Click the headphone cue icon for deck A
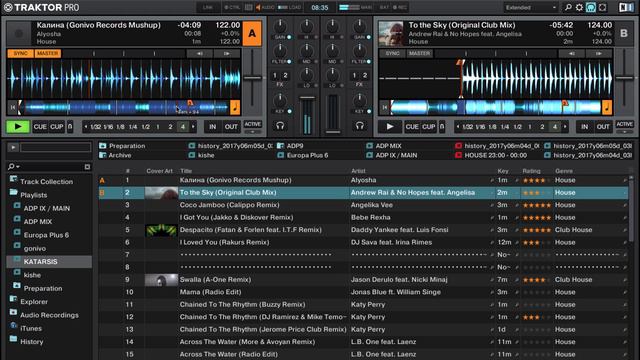 [280, 126]
